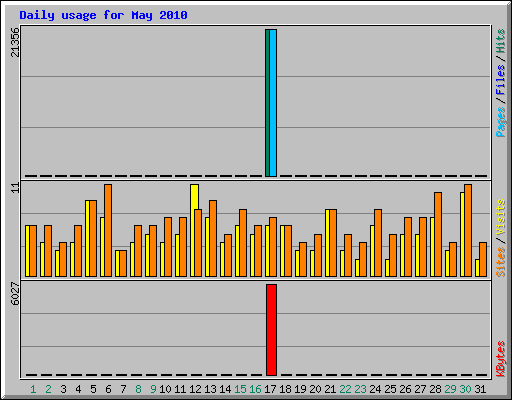Click day label 9 on the axis
The height and width of the screenshot is (400, 512).
pyautogui.click(x=153, y=389)
